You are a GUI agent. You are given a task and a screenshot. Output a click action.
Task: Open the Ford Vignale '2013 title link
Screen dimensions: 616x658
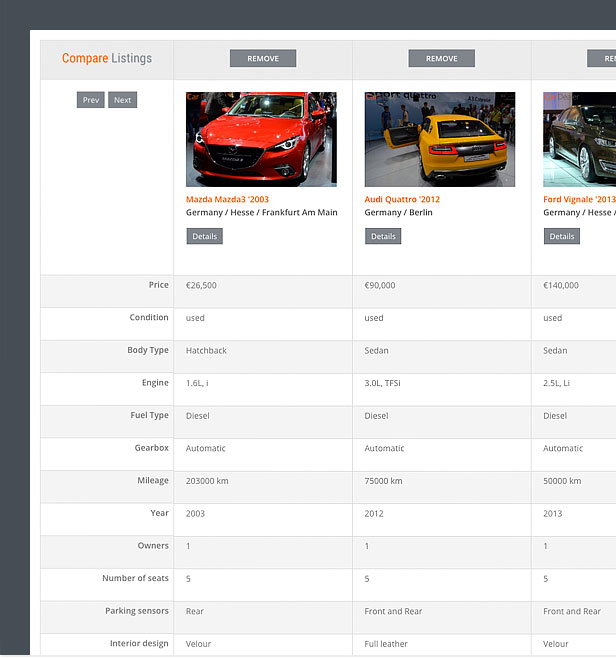point(579,199)
